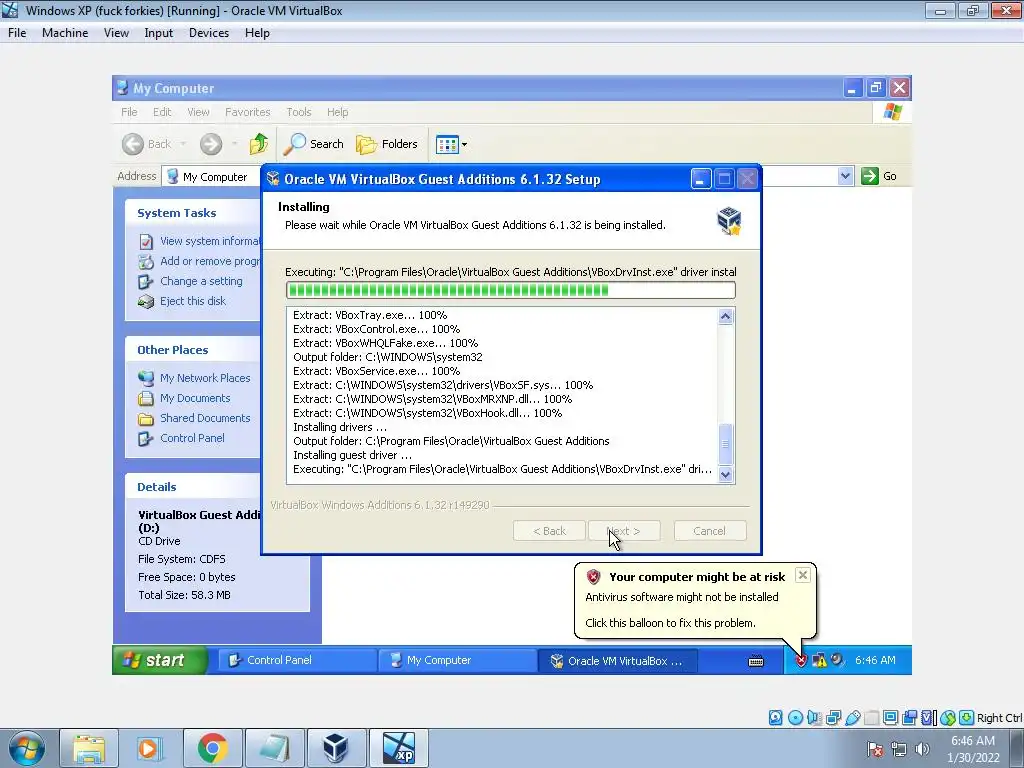The image size is (1024, 768).
Task: Click VirtualBox audio indicator icon
Action: coord(814,718)
